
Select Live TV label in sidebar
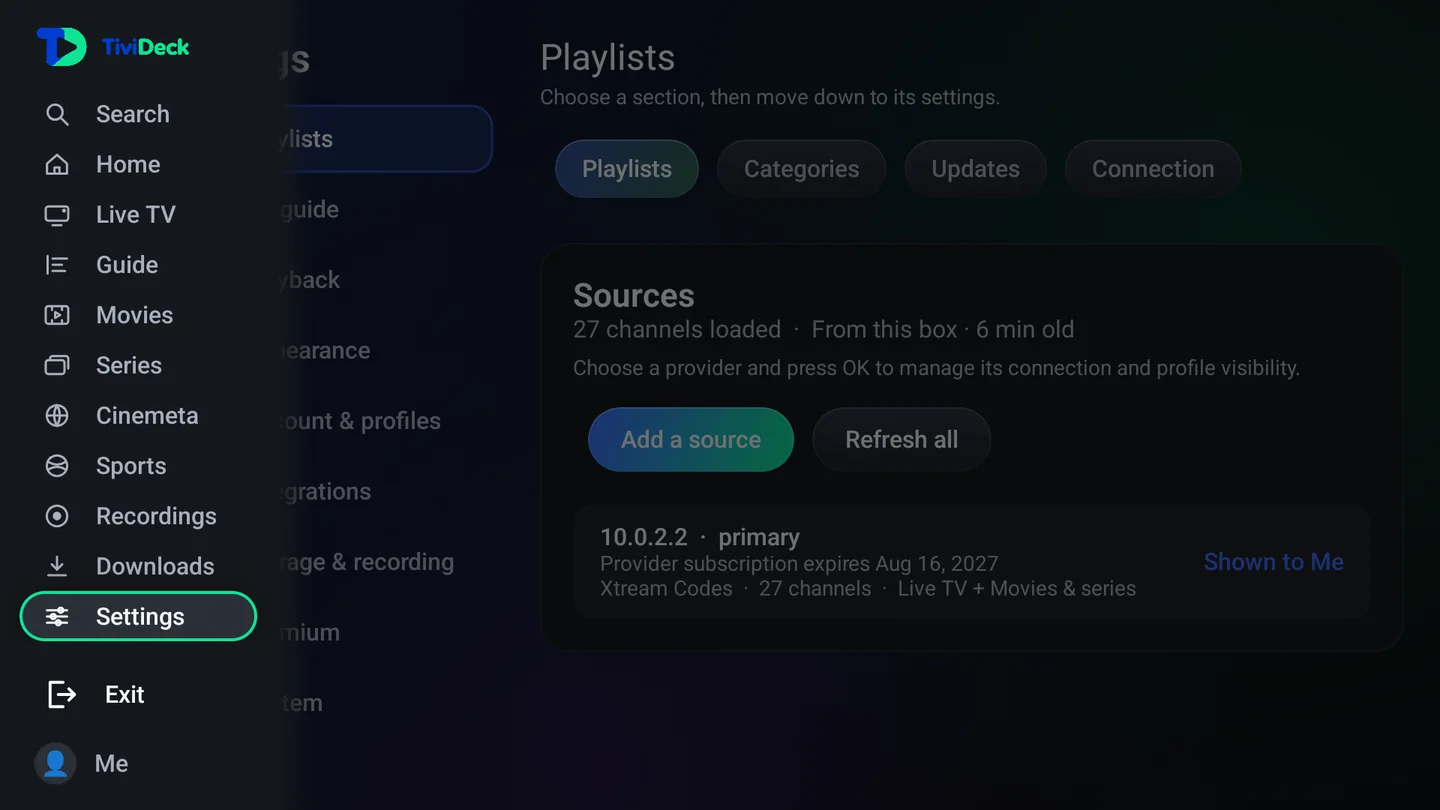tap(136, 215)
